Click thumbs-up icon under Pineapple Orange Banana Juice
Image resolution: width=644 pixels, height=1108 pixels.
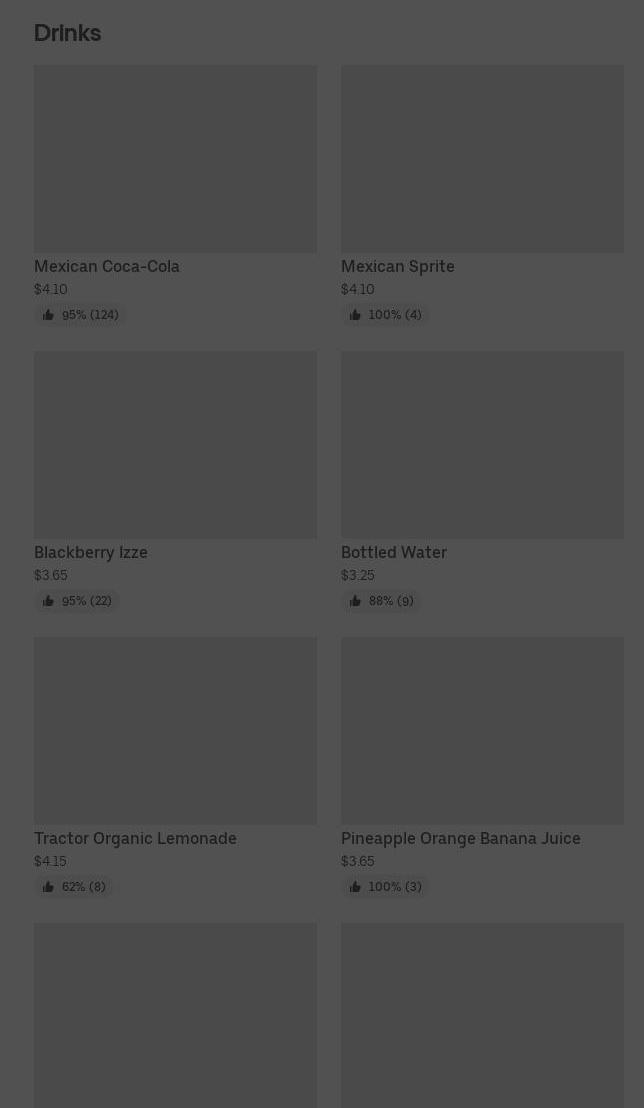[355, 887]
